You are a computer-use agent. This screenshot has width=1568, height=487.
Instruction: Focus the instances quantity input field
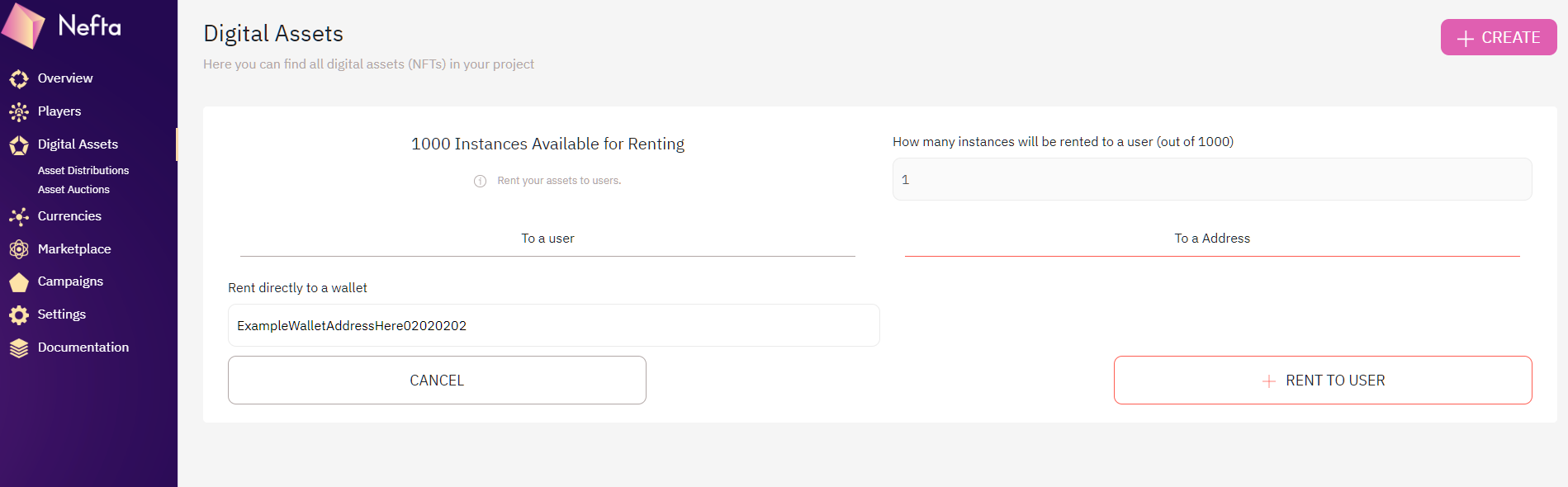pos(1211,179)
